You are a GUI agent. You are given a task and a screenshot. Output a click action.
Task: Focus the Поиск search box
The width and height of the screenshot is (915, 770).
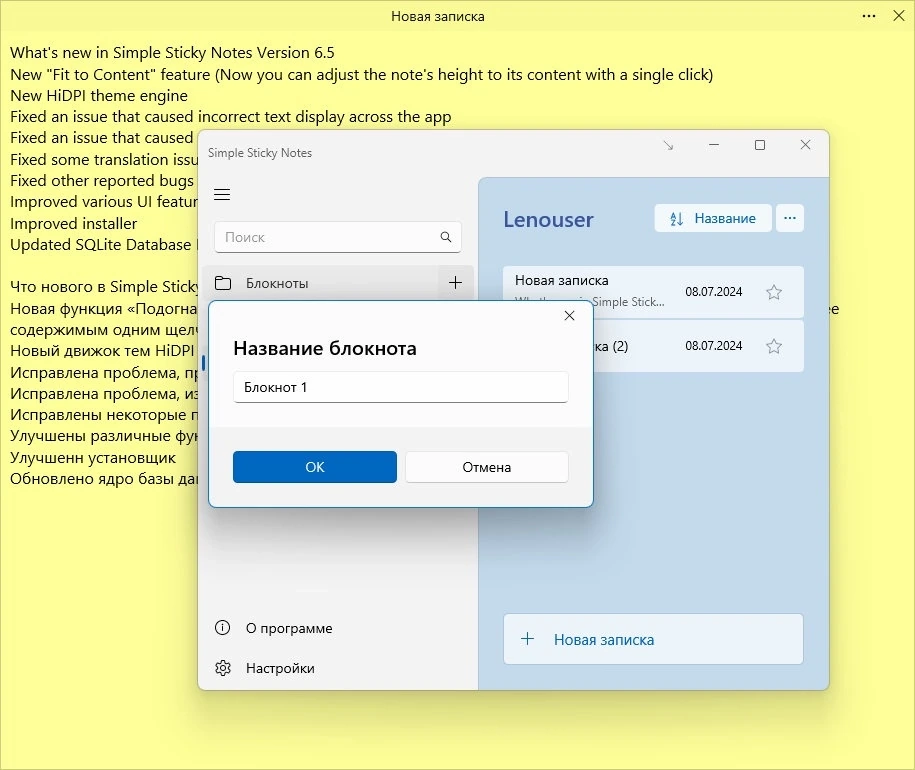click(337, 237)
